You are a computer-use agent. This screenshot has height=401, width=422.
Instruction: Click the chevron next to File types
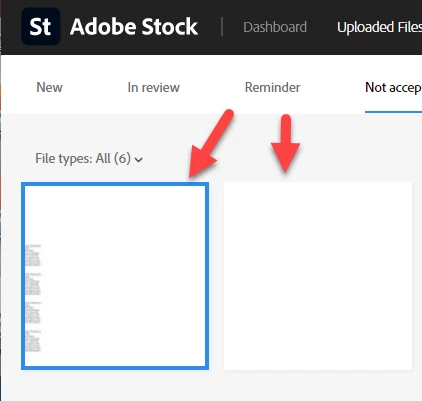(139, 160)
